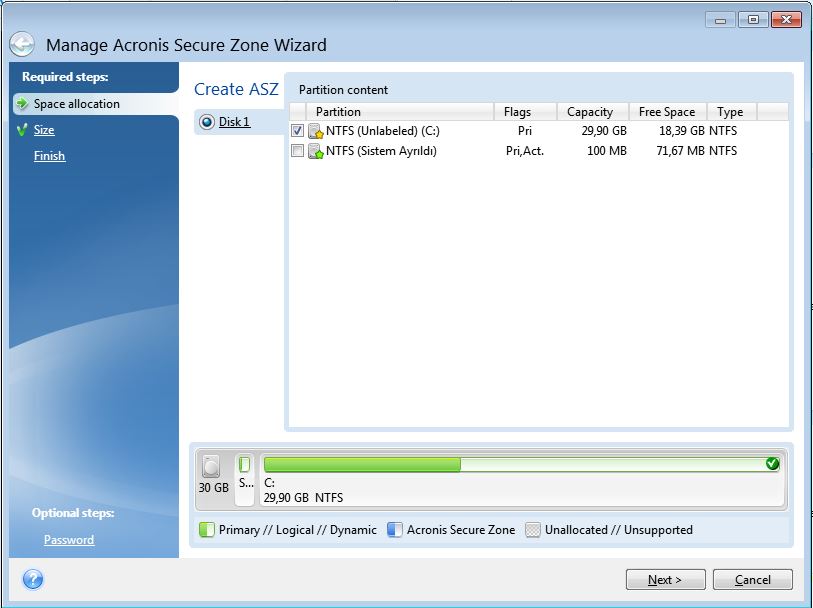Check the NTFS (Sistem Ayrıldı) checkbox
This screenshot has width=813, height=608.
297,151
